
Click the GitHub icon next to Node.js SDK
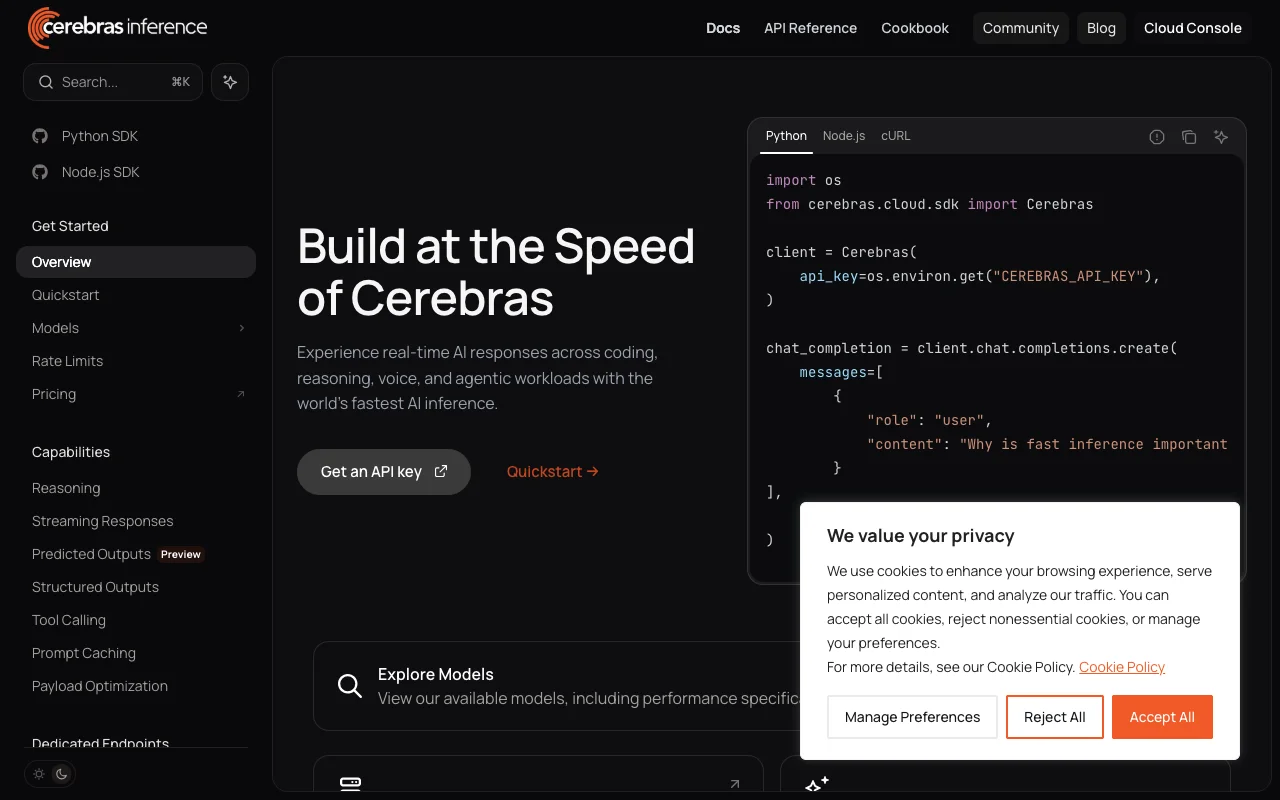coord(40,172)
